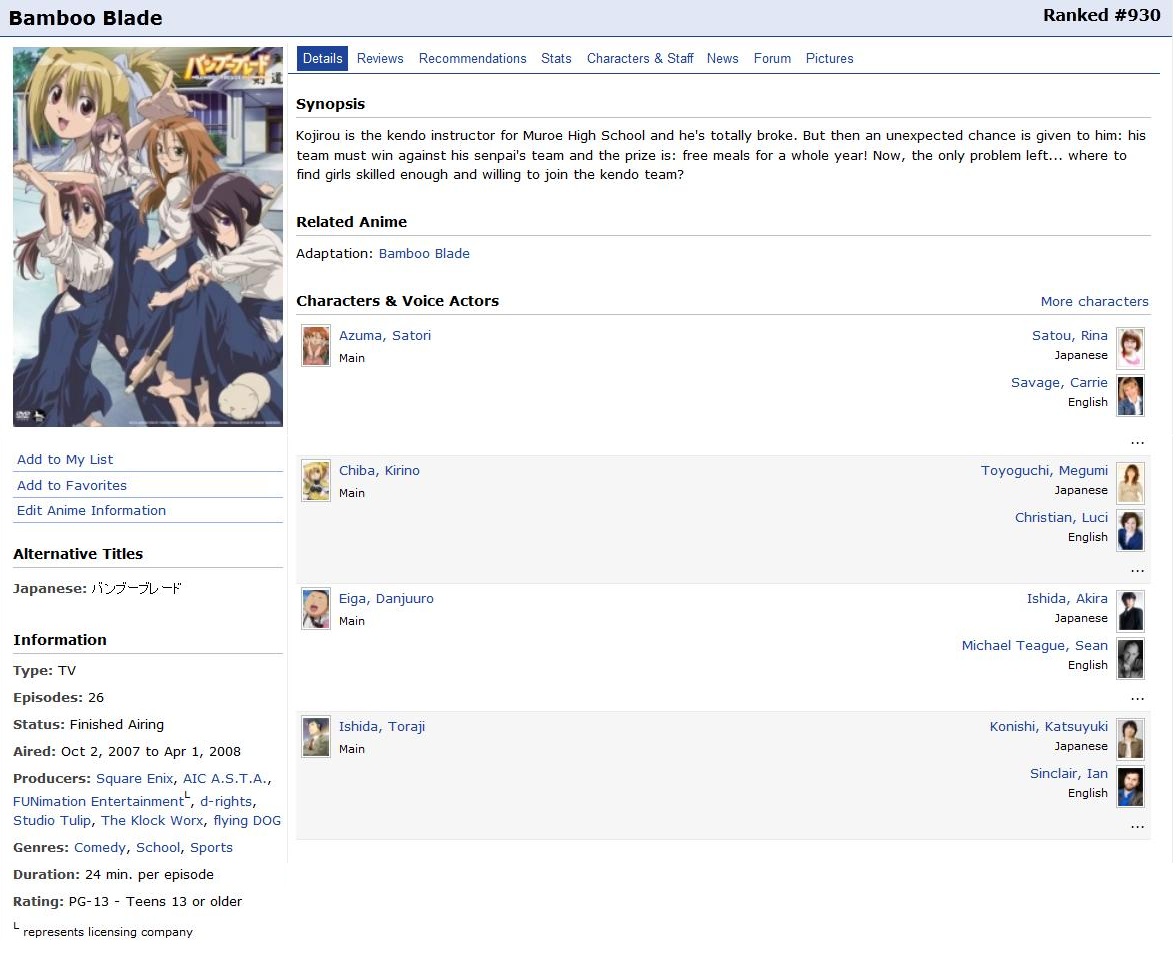Open flying DOG producer link
This screenshot has width=1176, height=953.
tap(247, 820)
